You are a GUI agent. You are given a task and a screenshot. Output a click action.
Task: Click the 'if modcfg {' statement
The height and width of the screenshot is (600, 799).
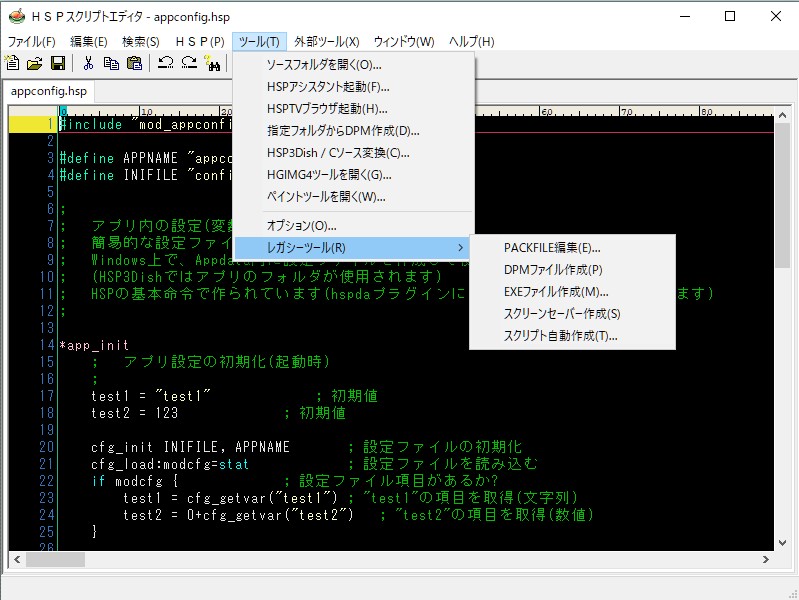(135, 481)
